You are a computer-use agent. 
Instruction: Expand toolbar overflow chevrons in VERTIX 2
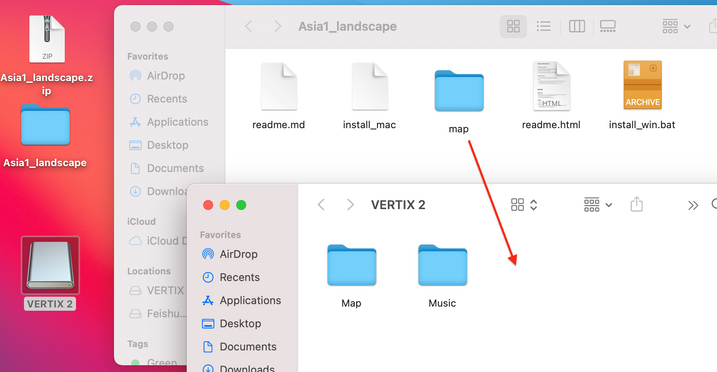[x=693, y=205]
